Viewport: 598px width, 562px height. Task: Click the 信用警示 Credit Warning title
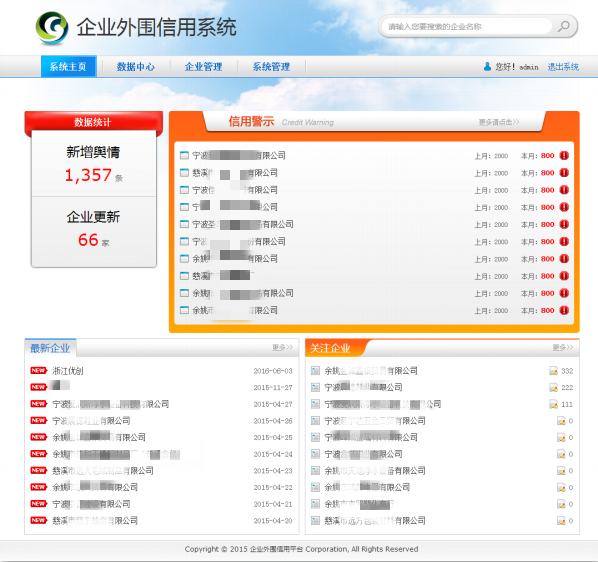pyautogui.click(x=281, y=122)
